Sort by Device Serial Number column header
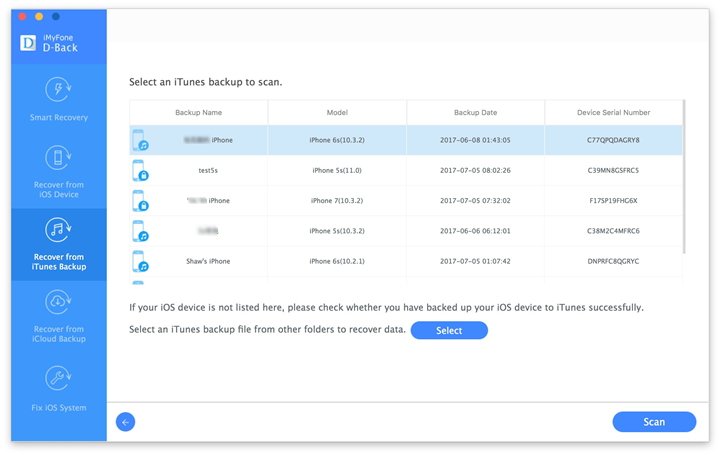The image size is (720, 455). 613,112
